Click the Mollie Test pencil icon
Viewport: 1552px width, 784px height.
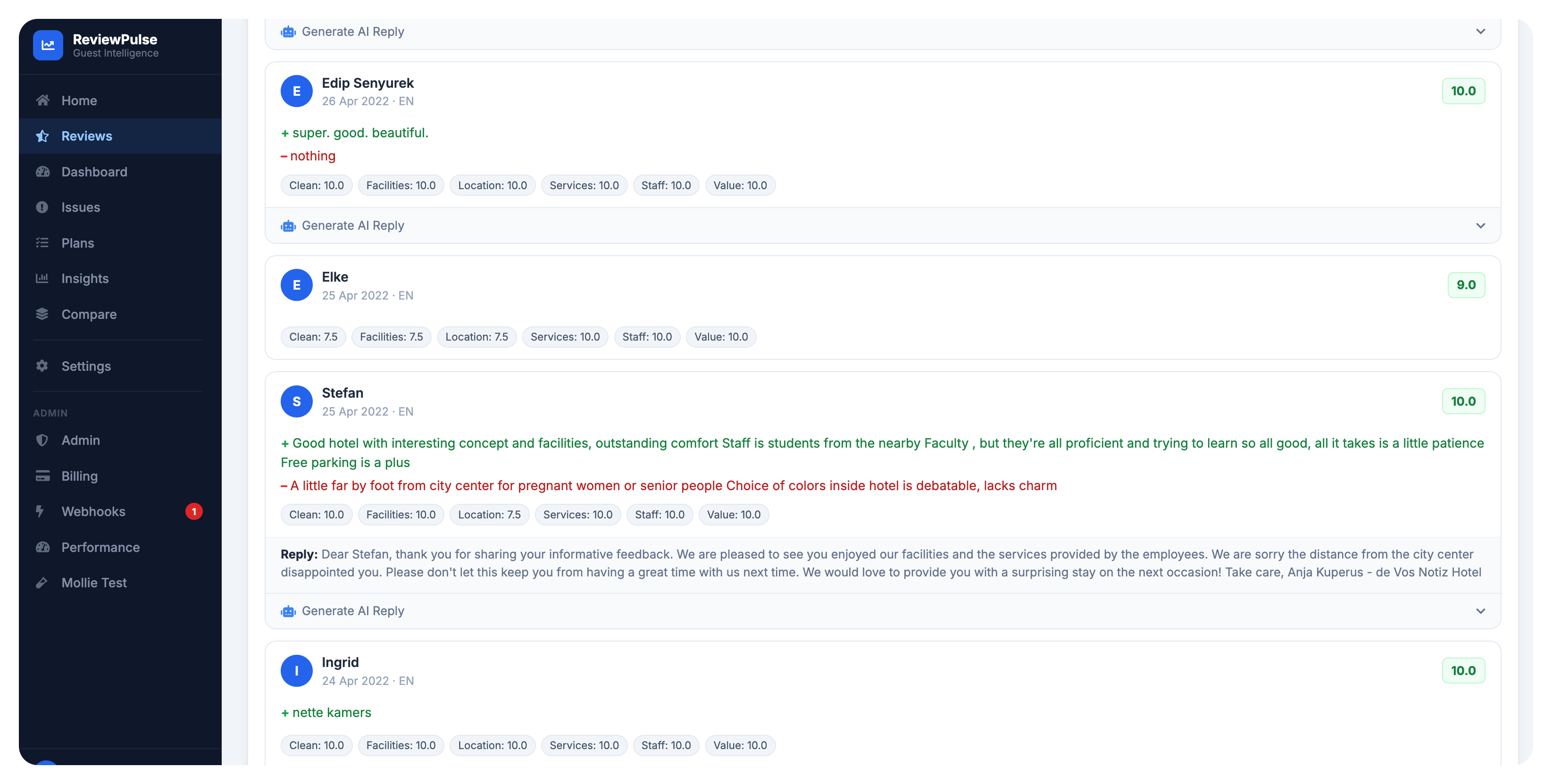[x=42, y=582]
